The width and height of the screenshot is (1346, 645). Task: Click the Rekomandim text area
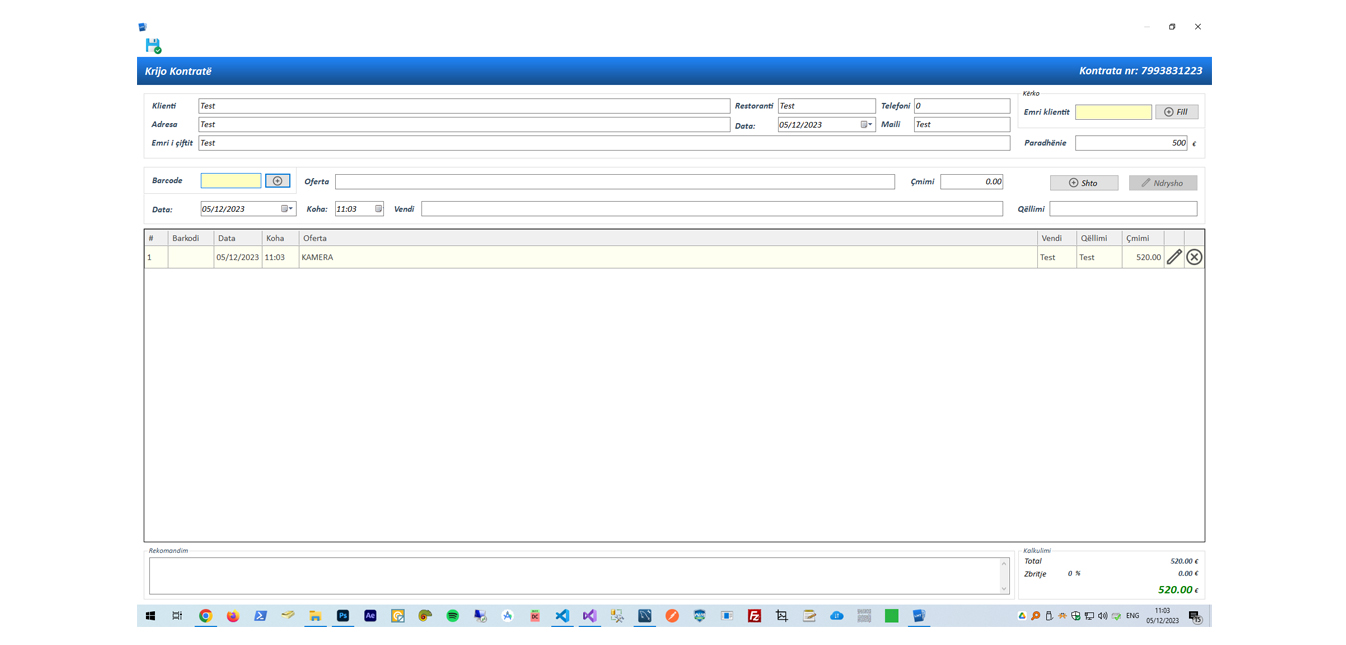coord(573,576)
